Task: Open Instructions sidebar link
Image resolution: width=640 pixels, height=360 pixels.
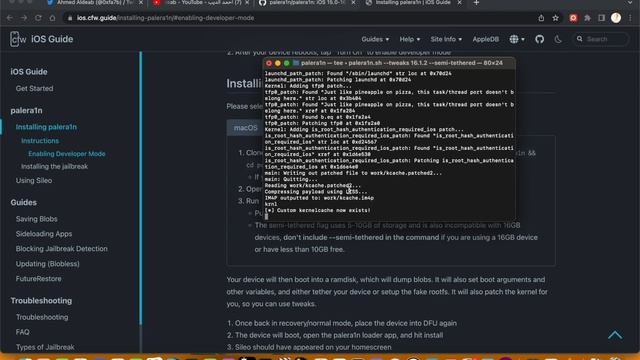Action: pyautogui.click(x=40, y=140)
